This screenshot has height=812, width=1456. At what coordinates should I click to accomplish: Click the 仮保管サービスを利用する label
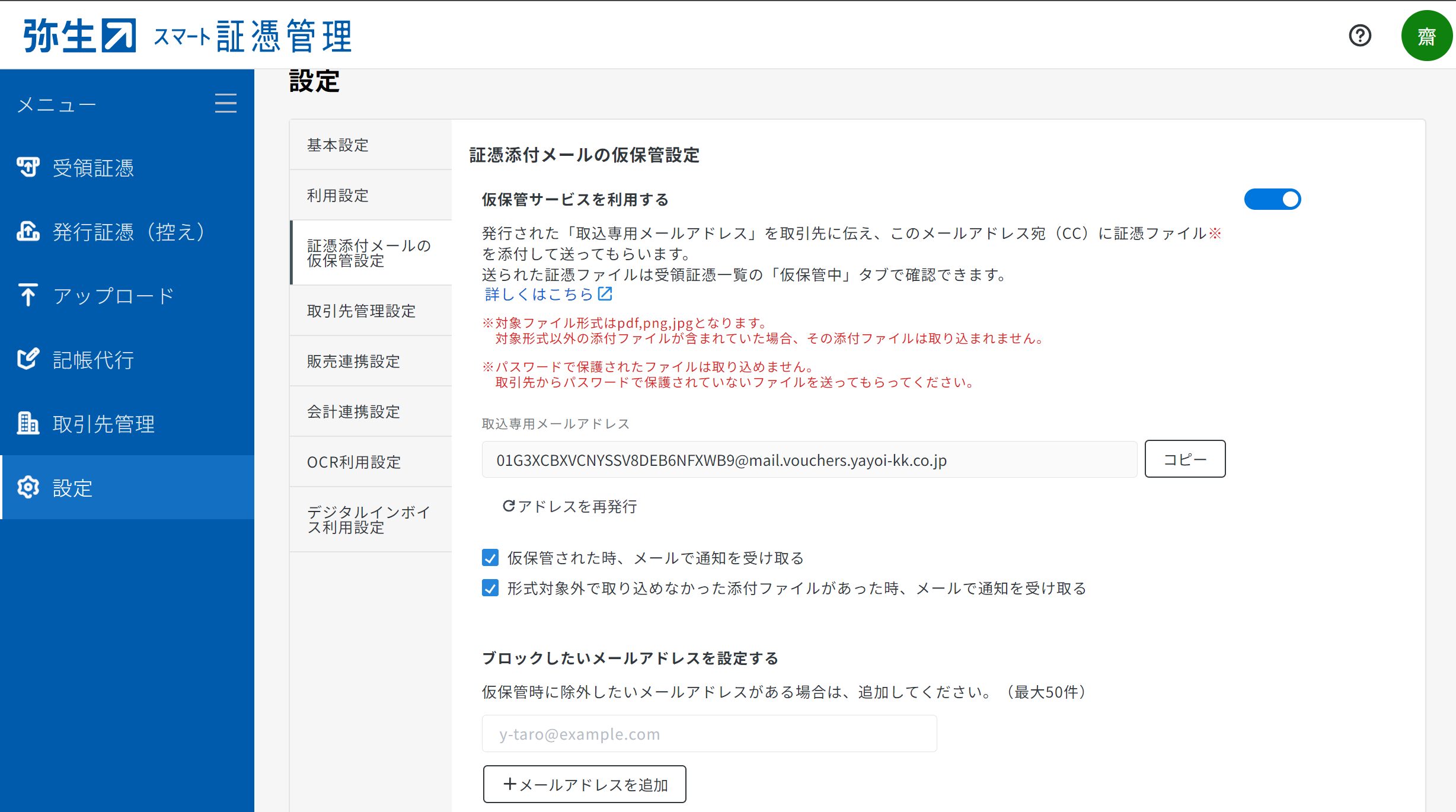pyautogui.click(x=575, y=200)
